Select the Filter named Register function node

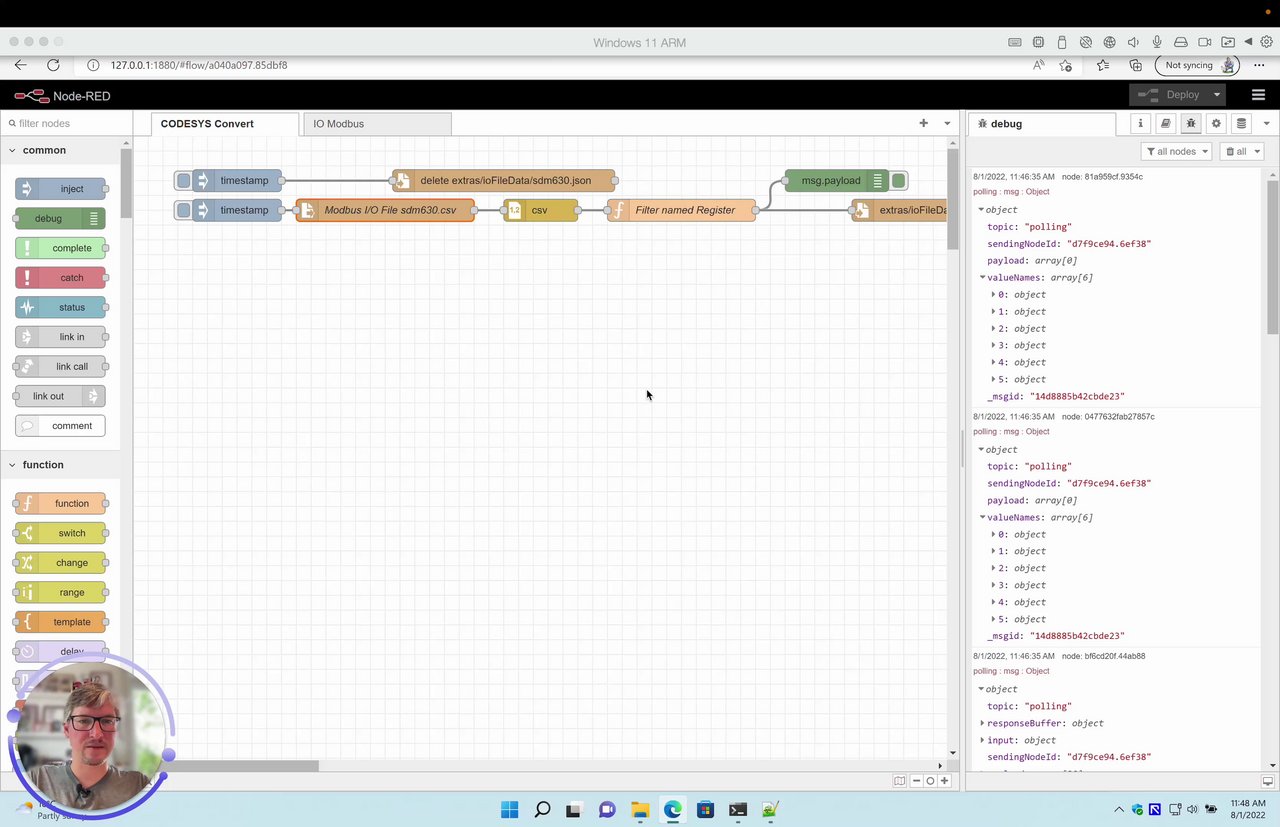(681, 210)
